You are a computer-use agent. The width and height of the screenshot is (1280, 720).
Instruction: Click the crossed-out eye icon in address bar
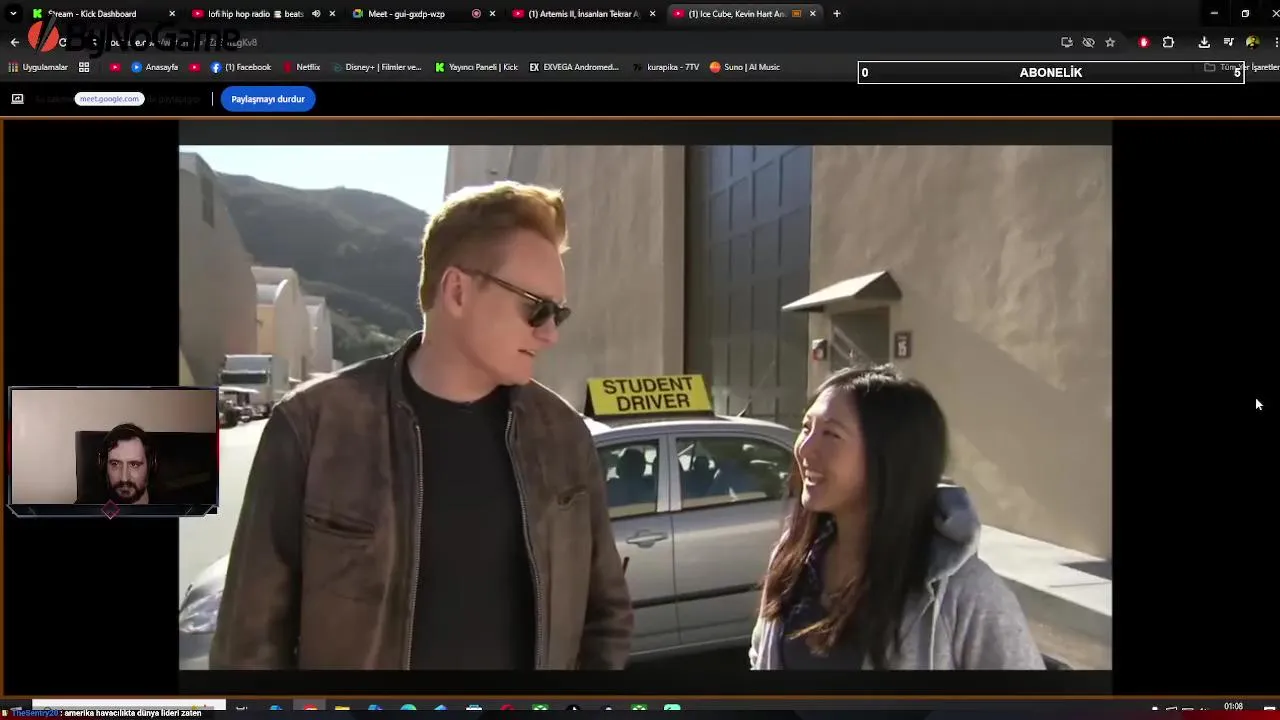[1088, 42]
